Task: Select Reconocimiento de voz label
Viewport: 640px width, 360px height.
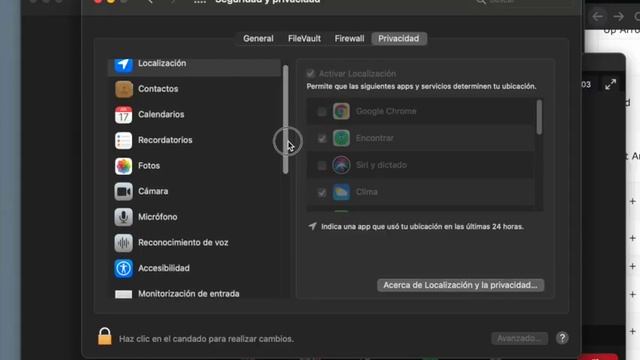Action: tap(183, 243)
